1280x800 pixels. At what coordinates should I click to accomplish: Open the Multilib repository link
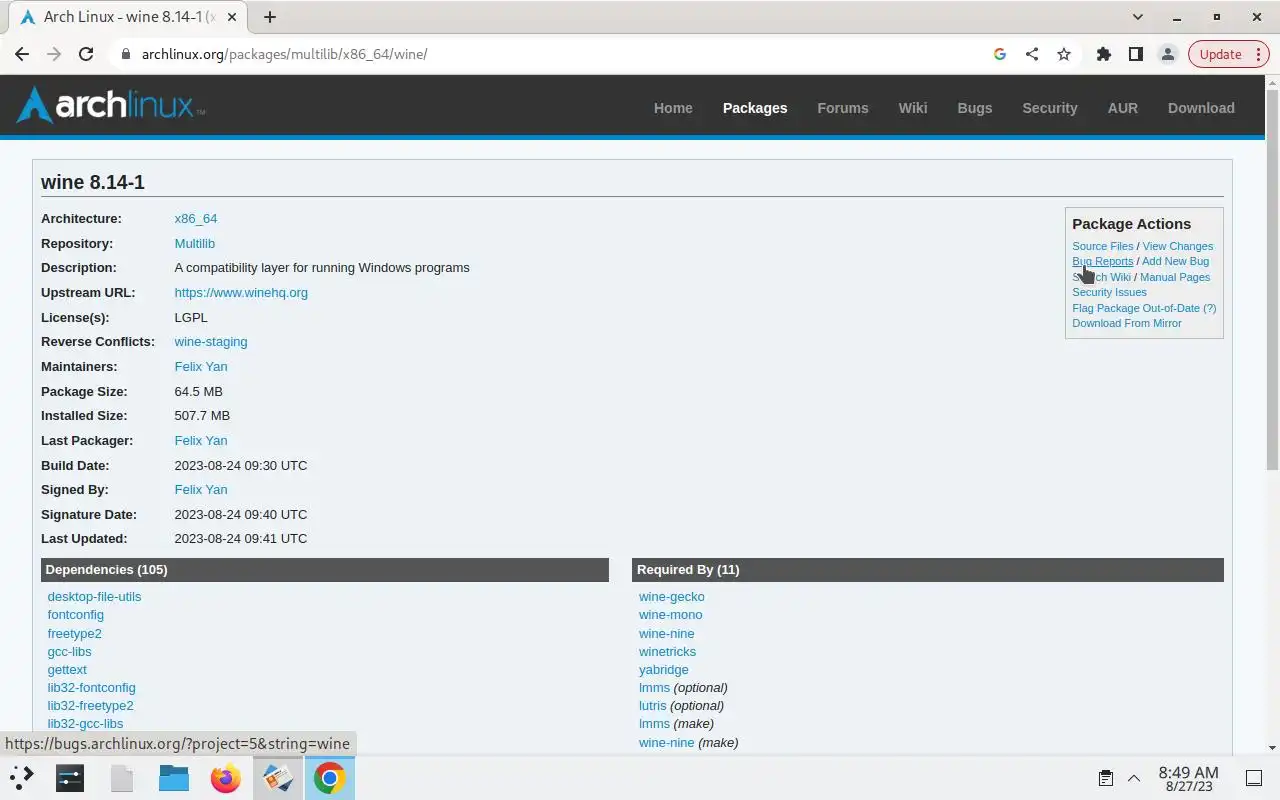(x=195, y=244)
